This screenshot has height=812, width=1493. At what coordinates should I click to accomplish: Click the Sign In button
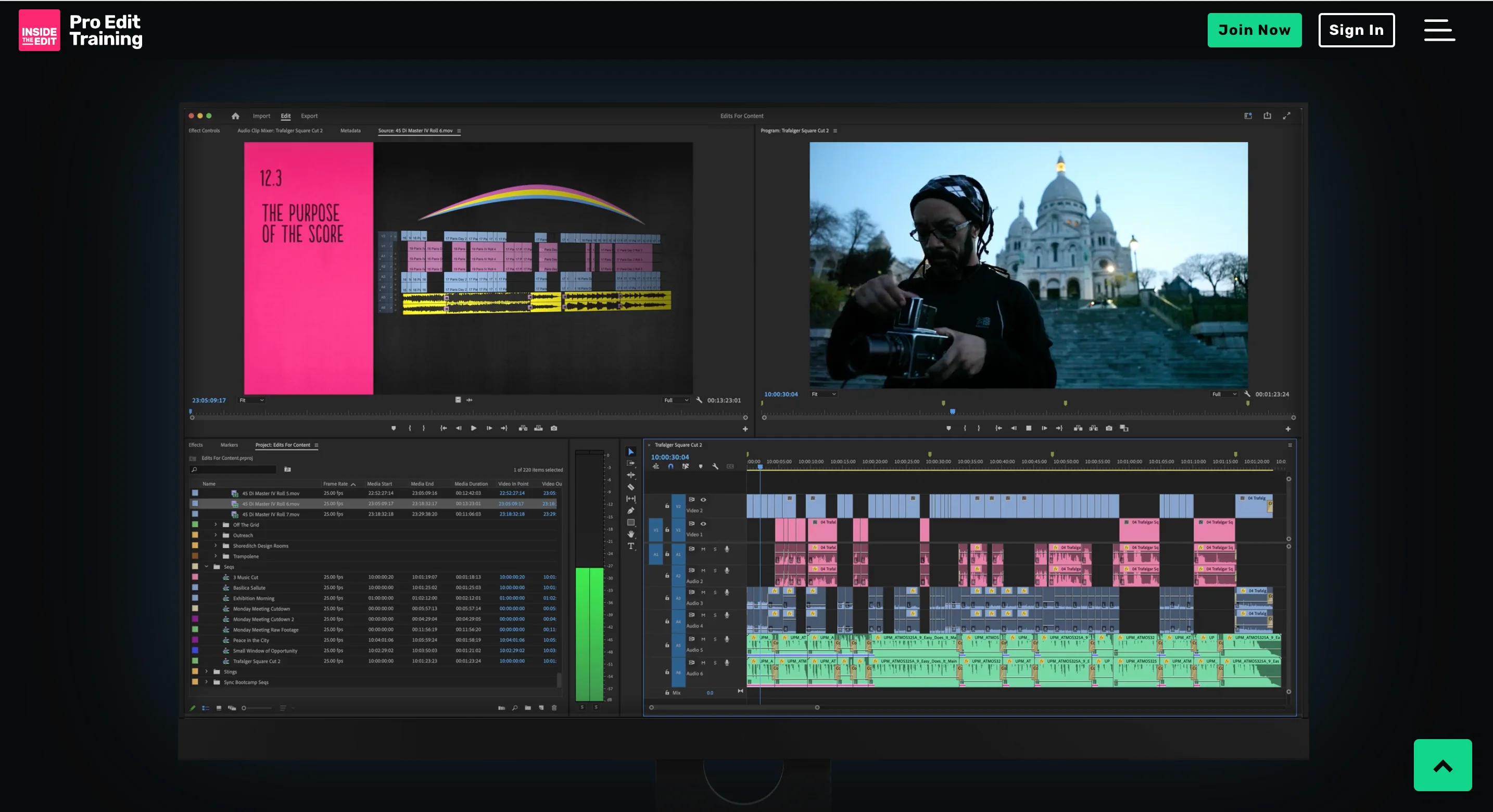tap(1356, 30)
